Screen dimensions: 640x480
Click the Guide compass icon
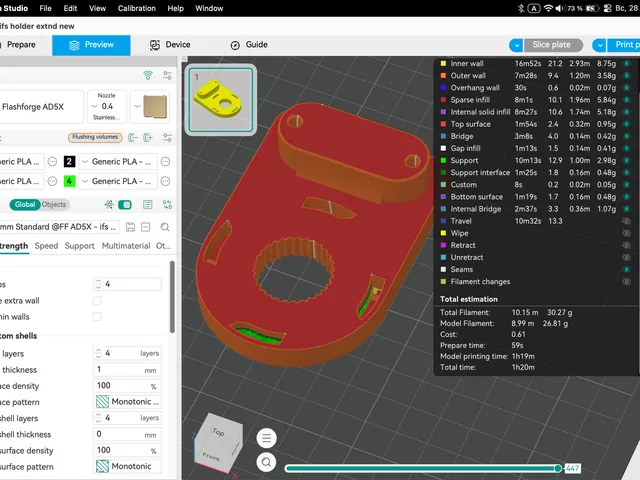click(x=235, y=45)
